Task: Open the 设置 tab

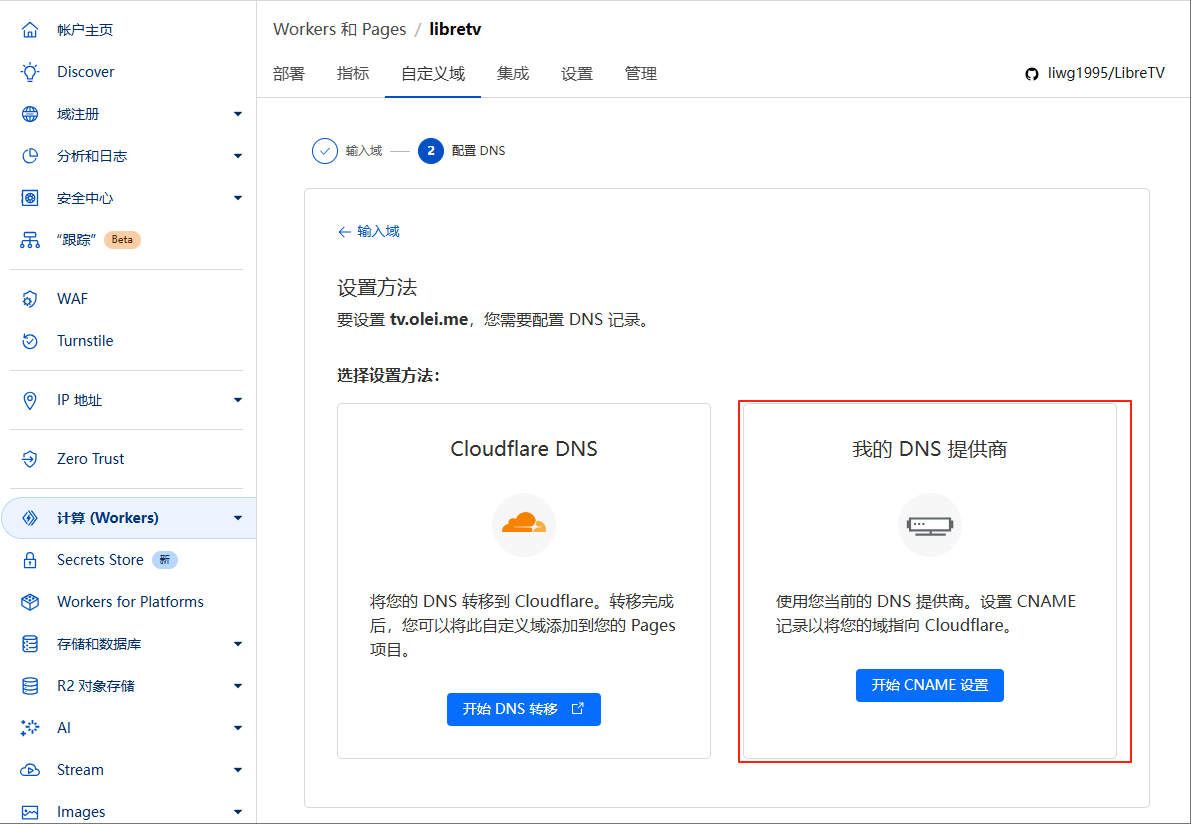Action: pos(577,74)
